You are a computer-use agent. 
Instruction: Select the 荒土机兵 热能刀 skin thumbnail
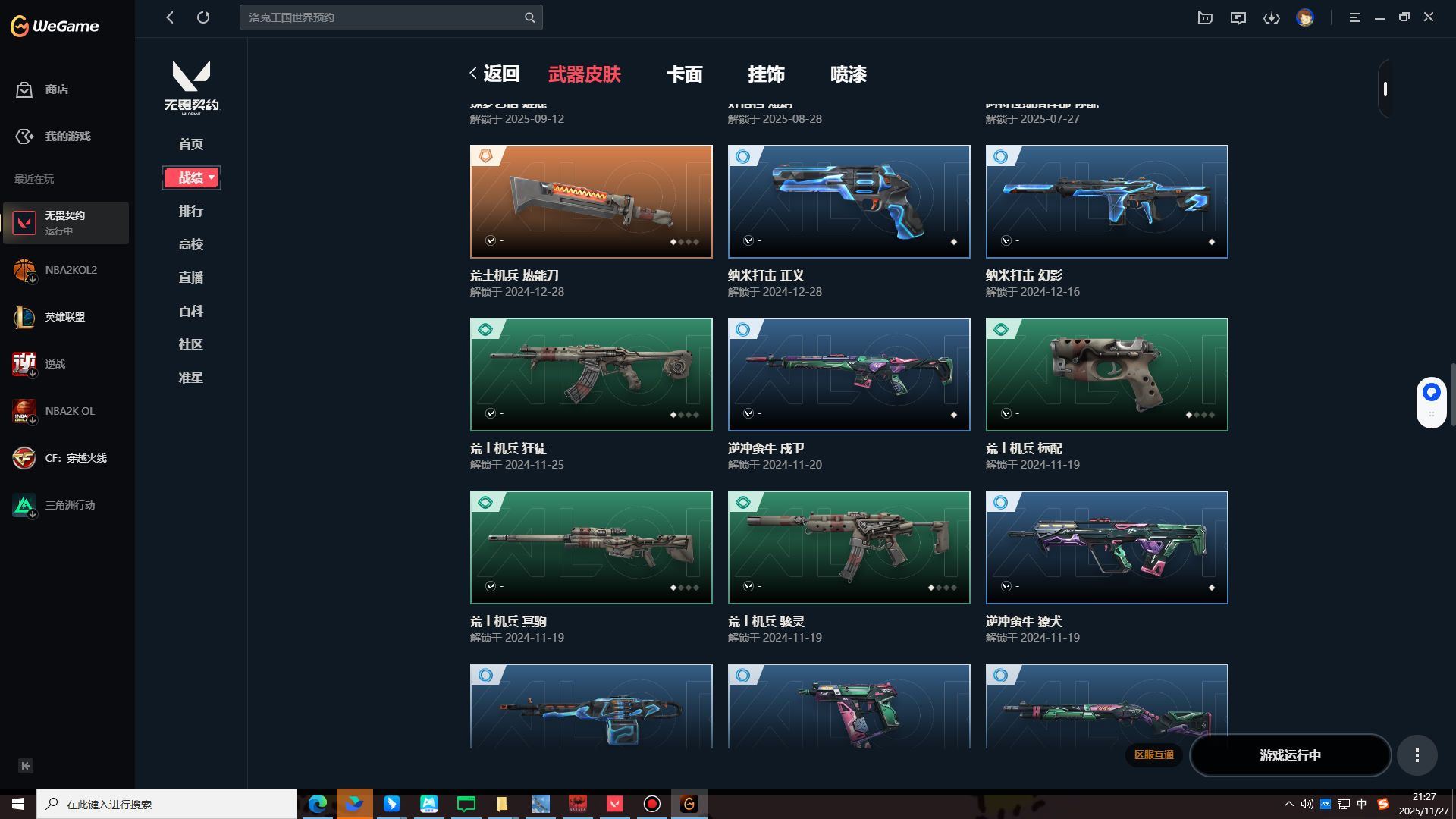coord(591,201)
